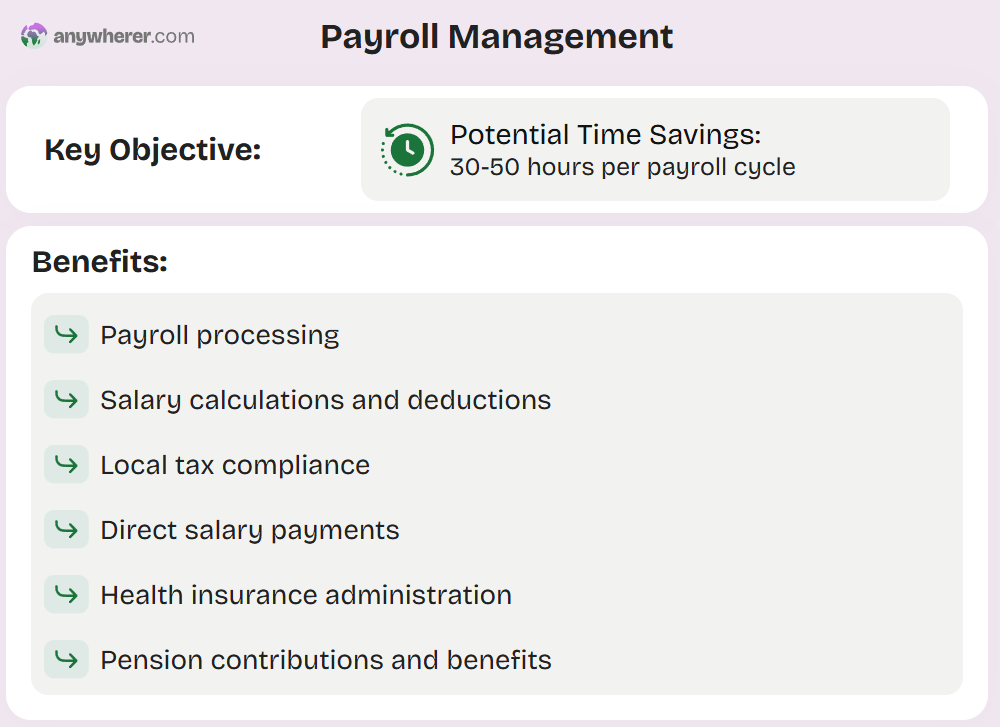Click the Payroll Management title
The width and height of the screenshot is (1000, 727).
coord(497,37)
